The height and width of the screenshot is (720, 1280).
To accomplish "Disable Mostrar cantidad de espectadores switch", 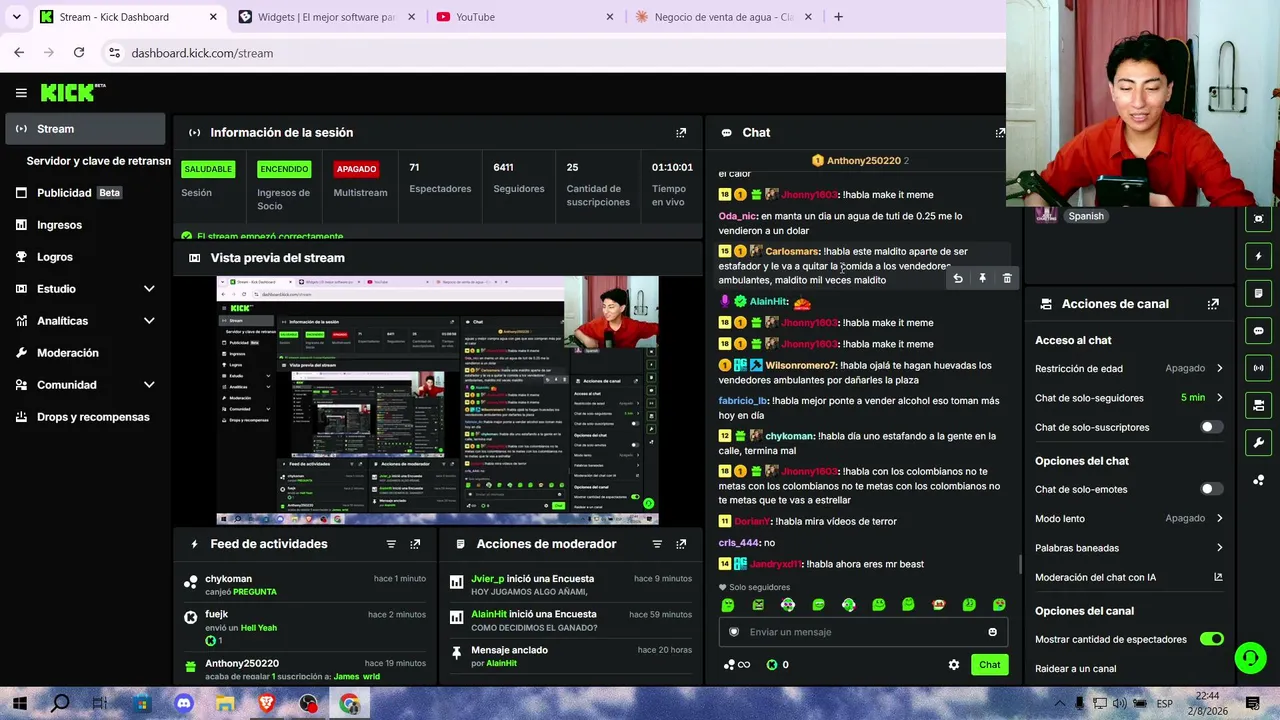I will point(1211,639).
